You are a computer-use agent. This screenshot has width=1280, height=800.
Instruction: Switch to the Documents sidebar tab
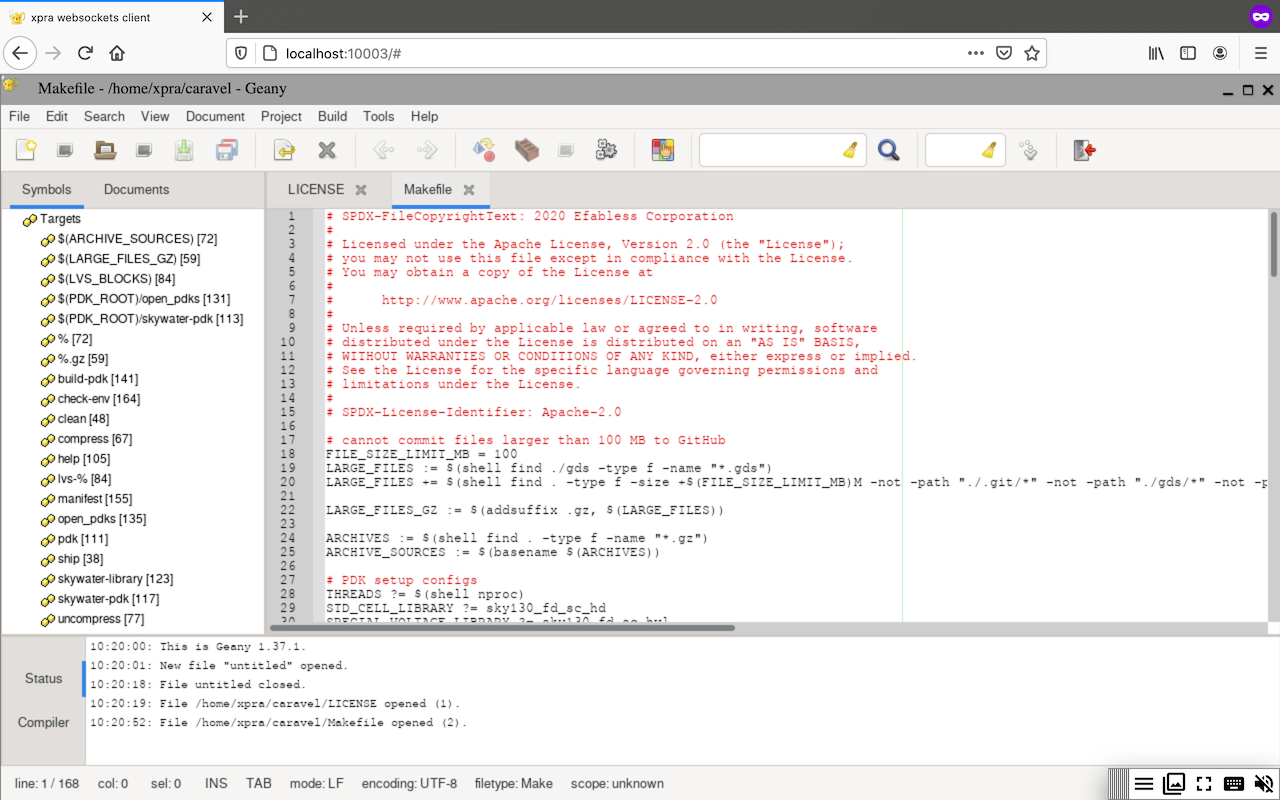coord(137,189)
